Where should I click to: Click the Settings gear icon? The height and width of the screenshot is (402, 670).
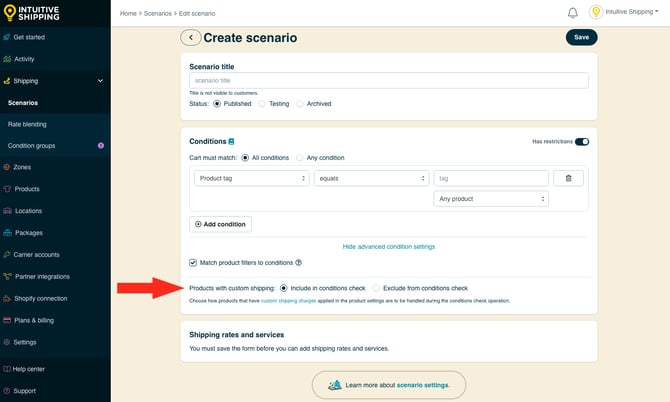point(6,342)
